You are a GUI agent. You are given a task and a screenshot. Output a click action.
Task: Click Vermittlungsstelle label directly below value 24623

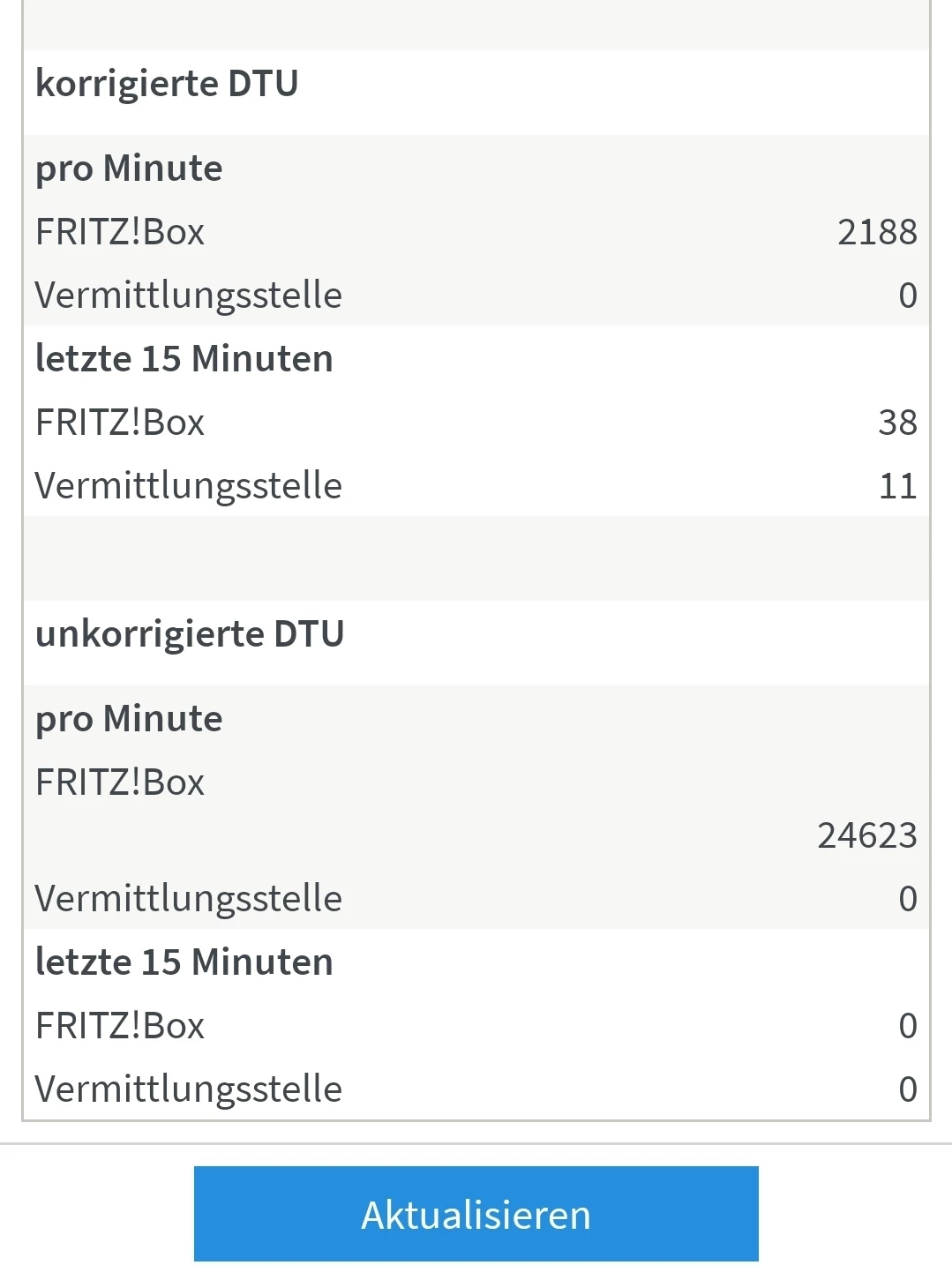188,899
